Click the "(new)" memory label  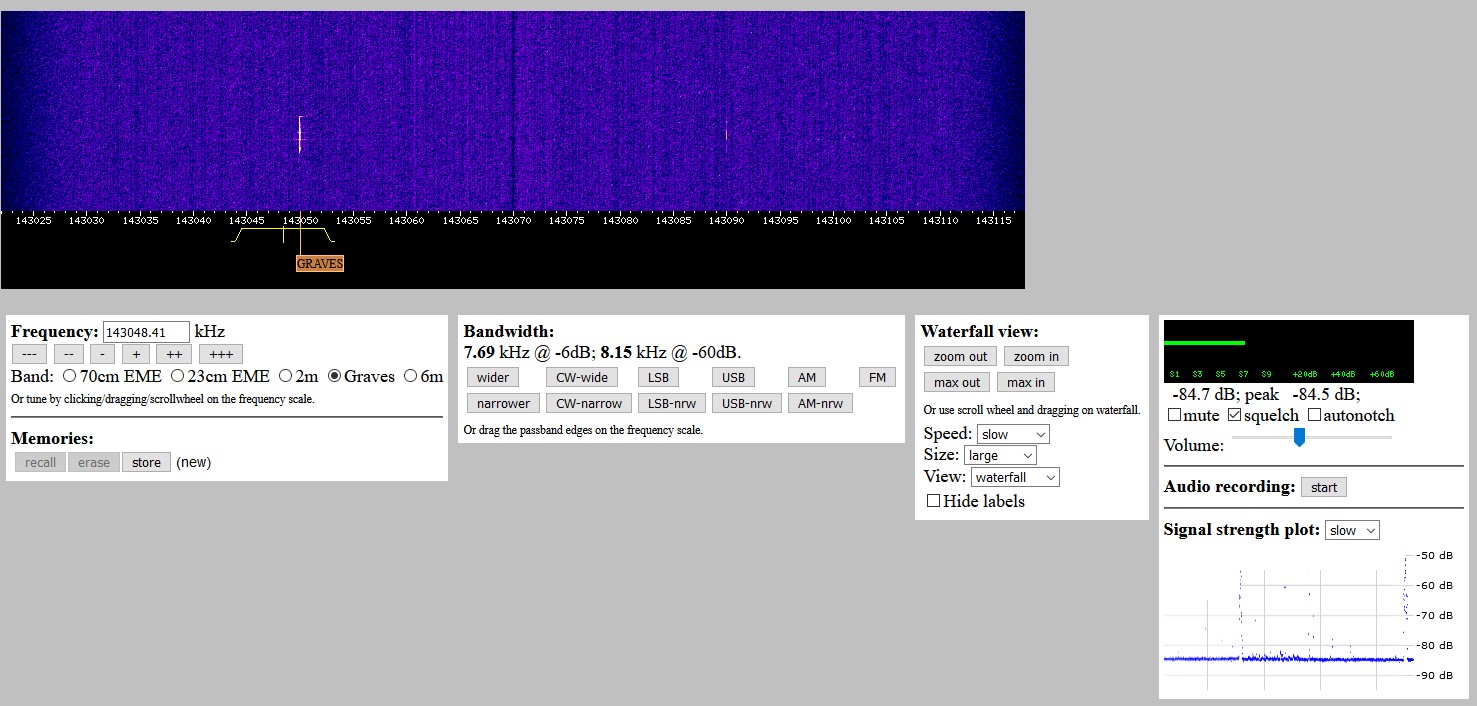(194, 462)
